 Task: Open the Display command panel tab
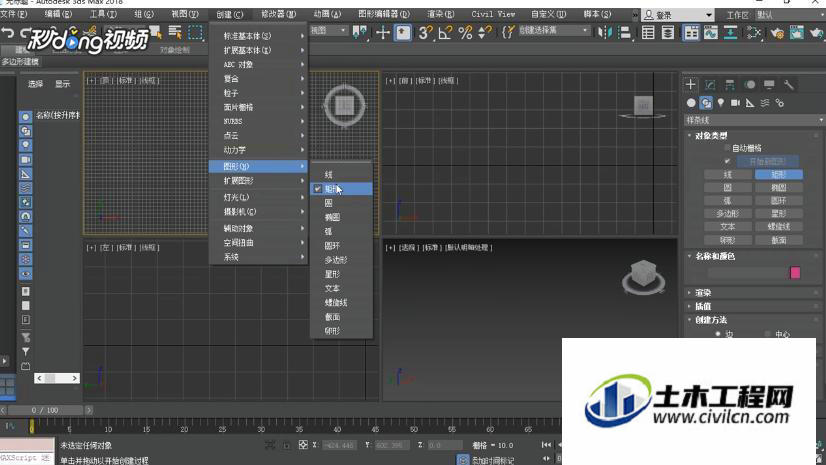tap(769, 84)
